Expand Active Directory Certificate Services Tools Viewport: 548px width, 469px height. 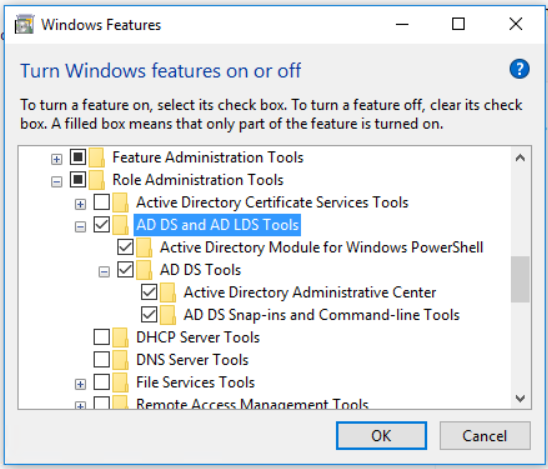point(80,204)
